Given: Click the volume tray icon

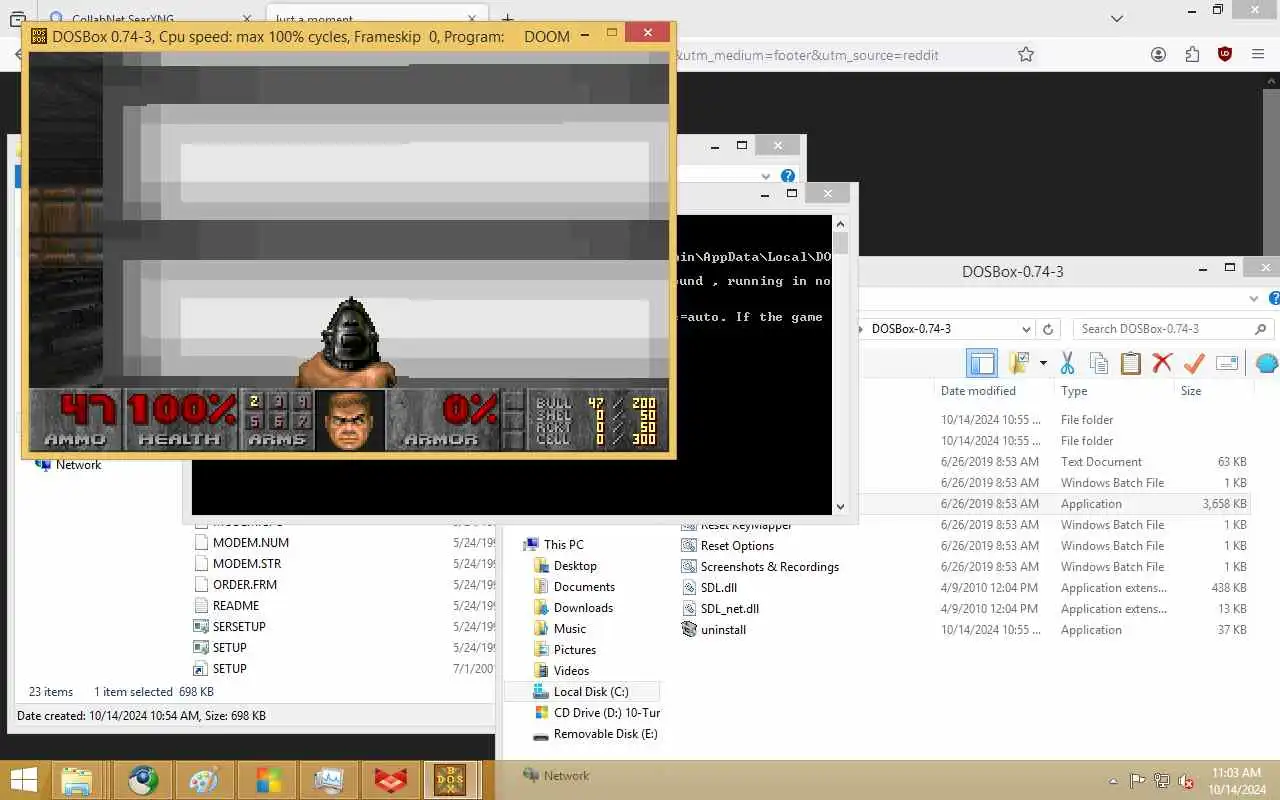Looking at the screenshot, I should pos(1186,781).
